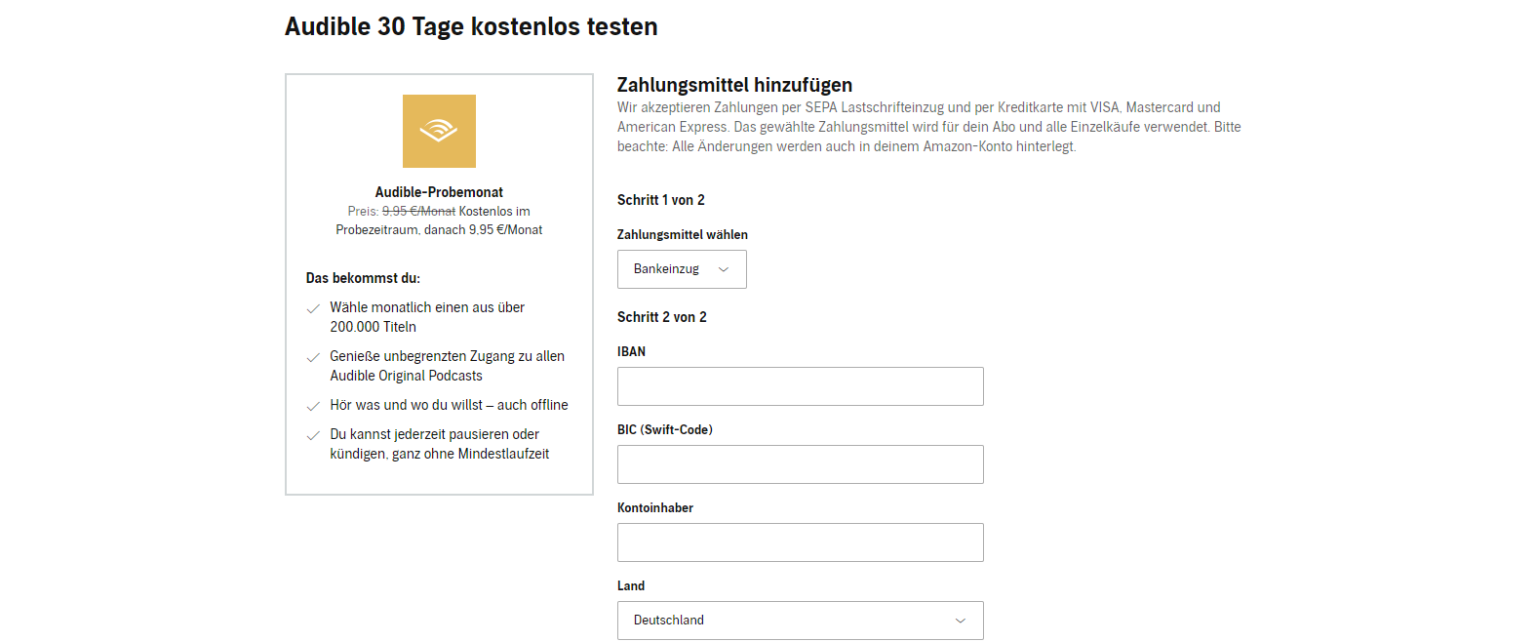Click the "Audible 30 Tage kostenlos testen" heading
1536x642 pixels.
coord(471,26)
